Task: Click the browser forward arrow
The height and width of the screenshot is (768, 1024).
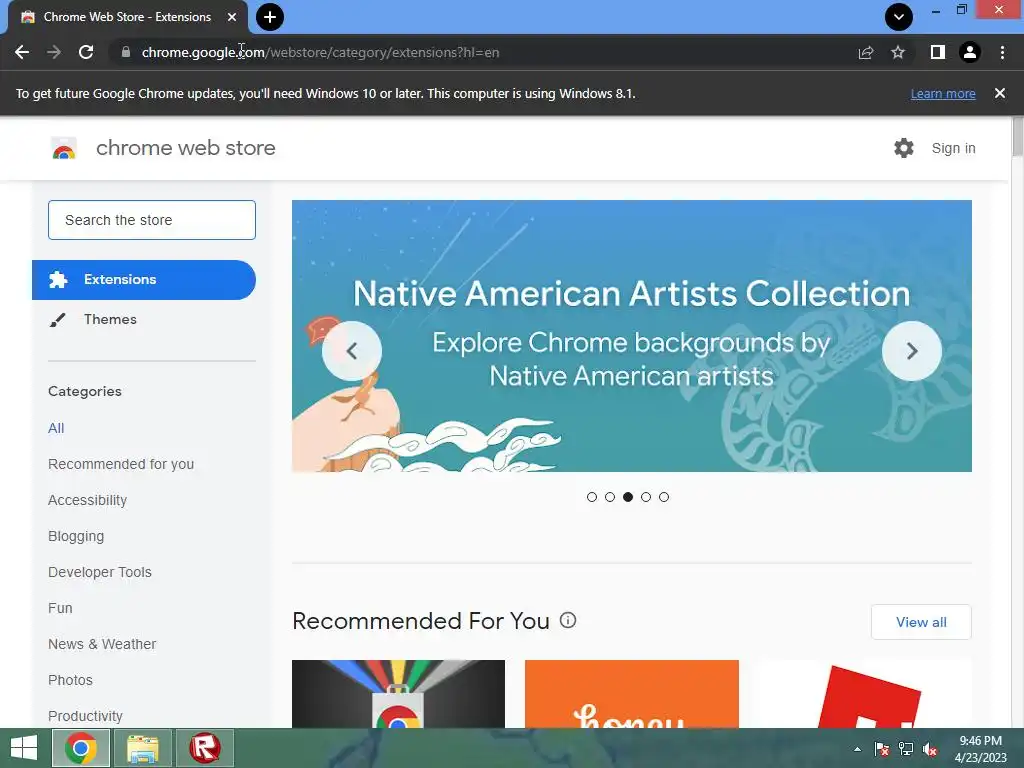Action: [x=54, y=52]
